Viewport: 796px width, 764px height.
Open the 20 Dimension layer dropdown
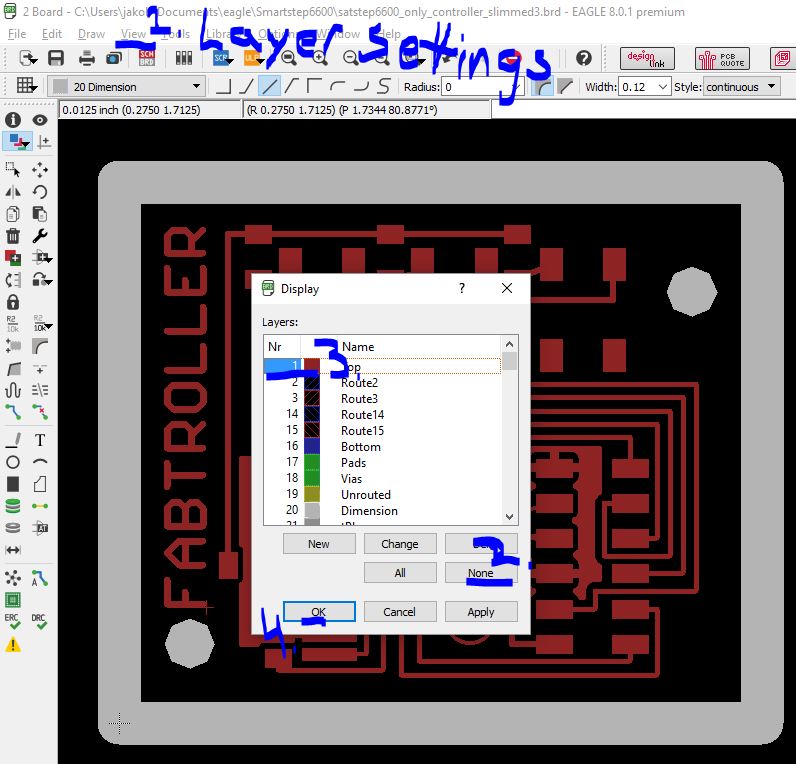click(126, 87)
